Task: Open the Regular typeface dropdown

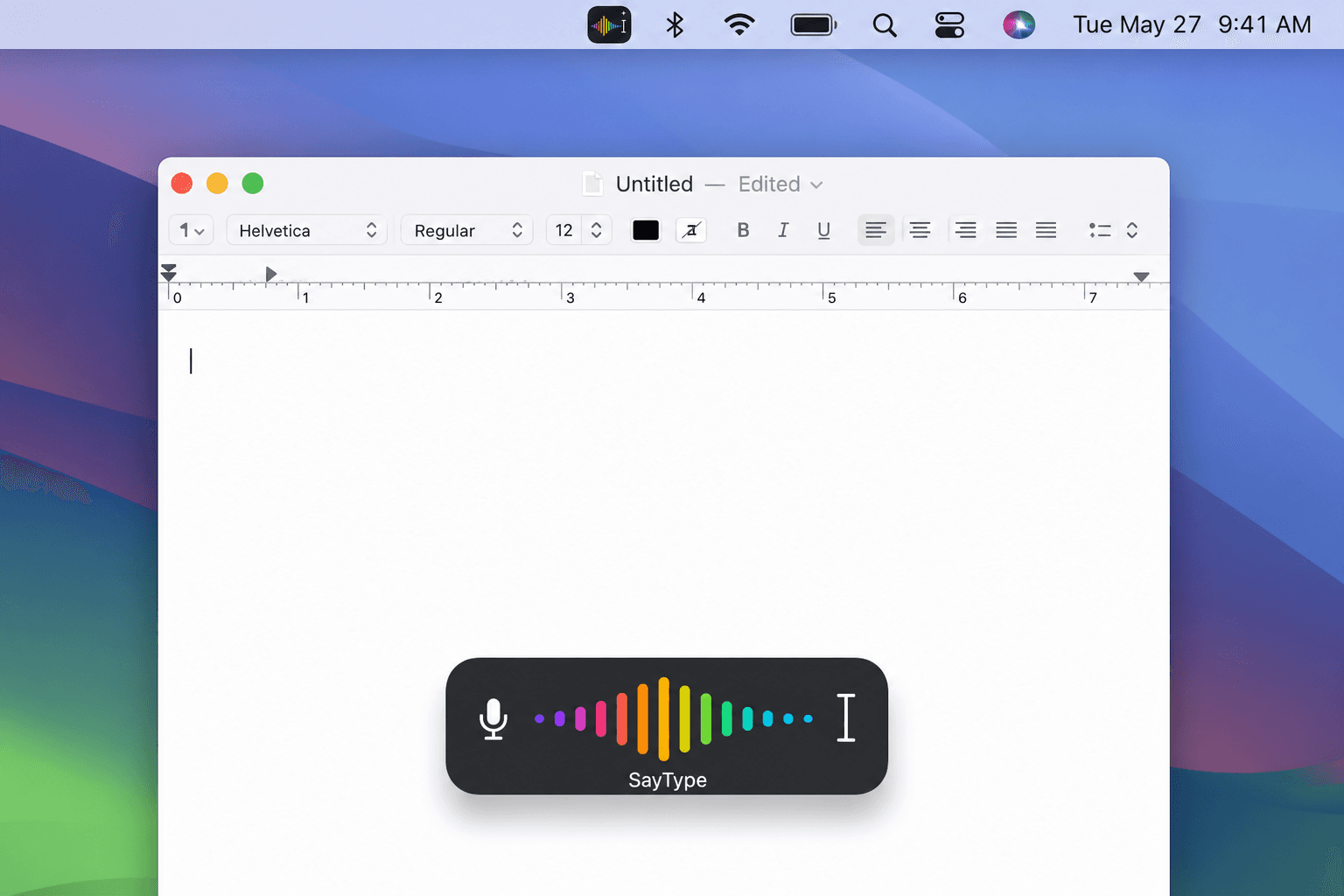Action: (x=466, y=230)
